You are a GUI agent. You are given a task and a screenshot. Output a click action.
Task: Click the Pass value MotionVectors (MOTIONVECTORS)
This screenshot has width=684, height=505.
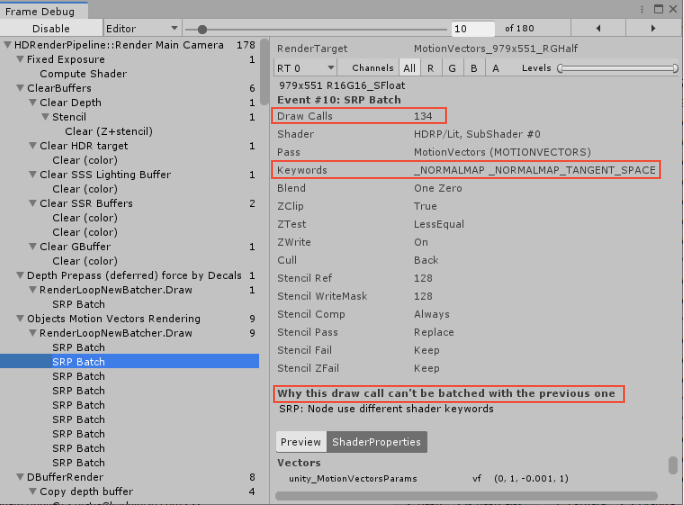(x=502, y=152)
